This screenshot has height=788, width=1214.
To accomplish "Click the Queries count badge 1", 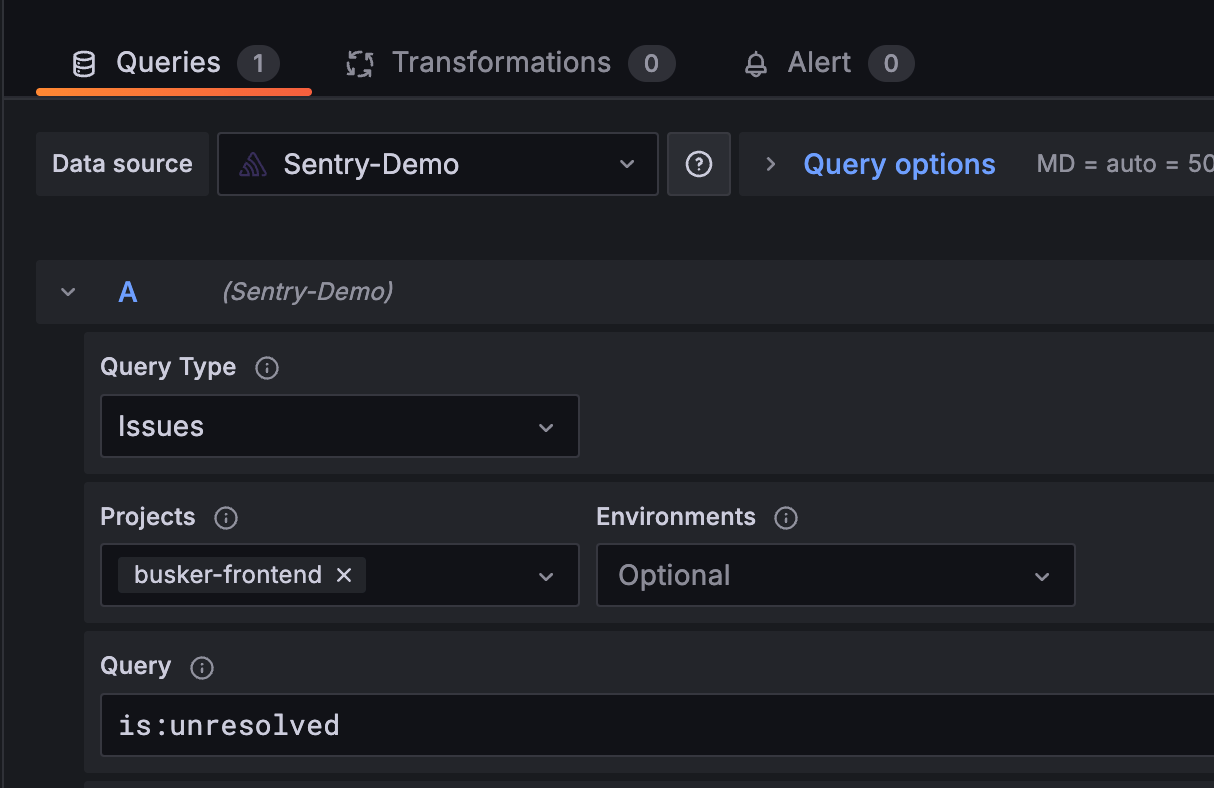I will coord(258,64).
